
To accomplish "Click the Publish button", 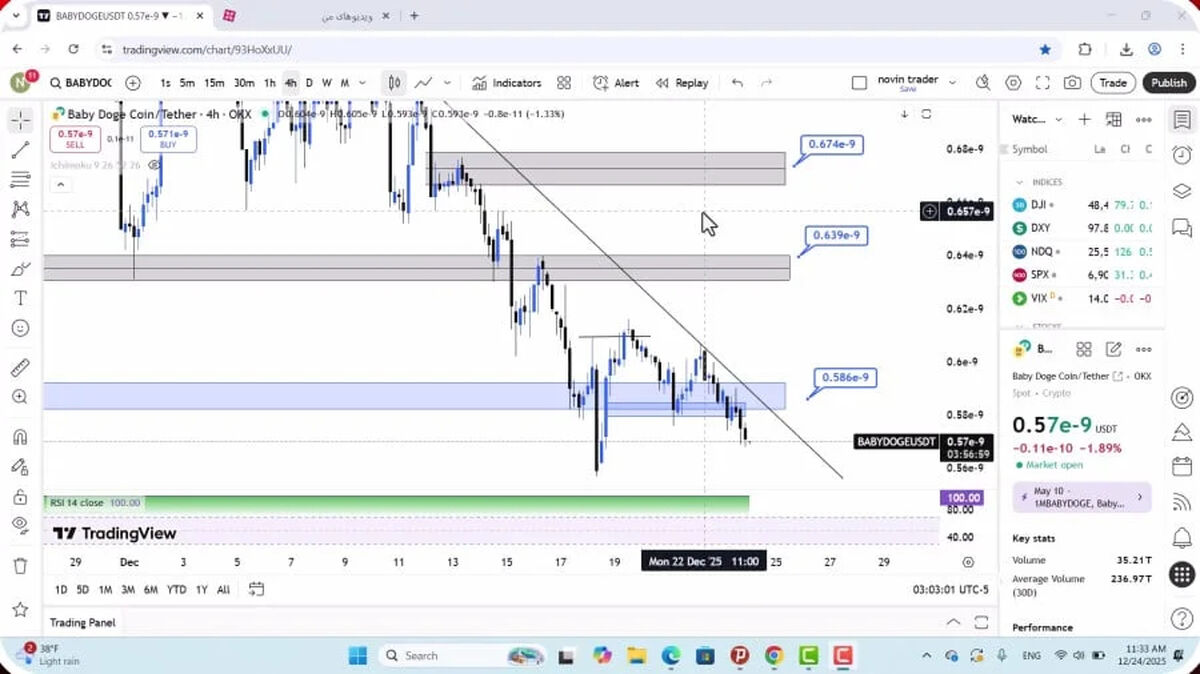I will [x=1168, y=83].
